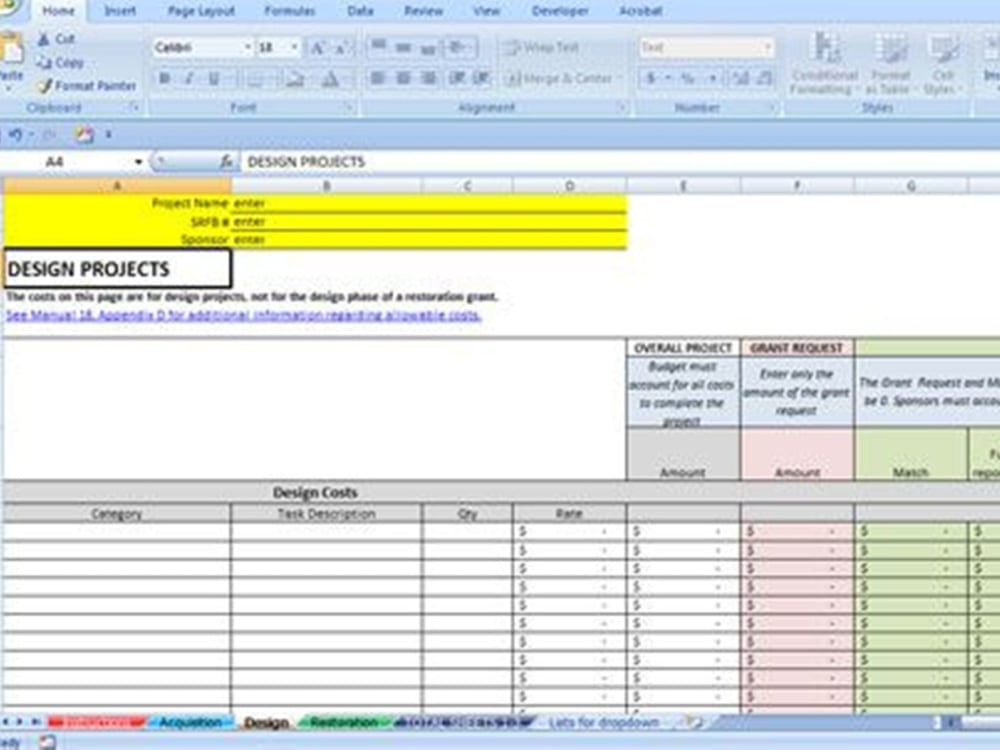Select Bottom Align icon
This screenshot has width=1000, height=750.
coord(428,47)
